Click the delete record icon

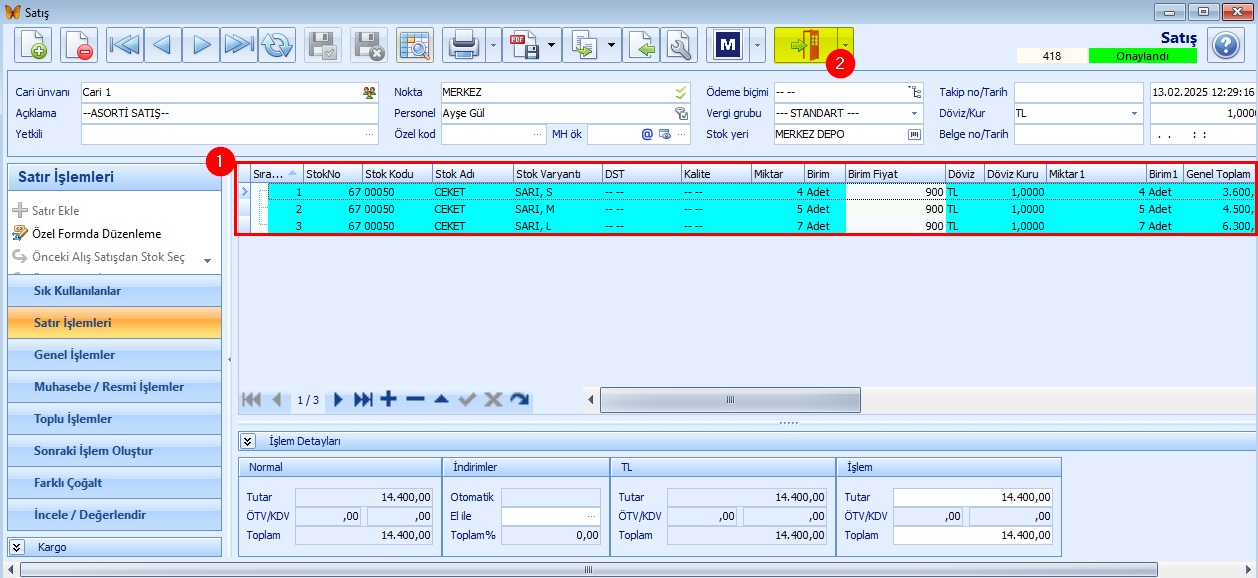click(79, 45)
